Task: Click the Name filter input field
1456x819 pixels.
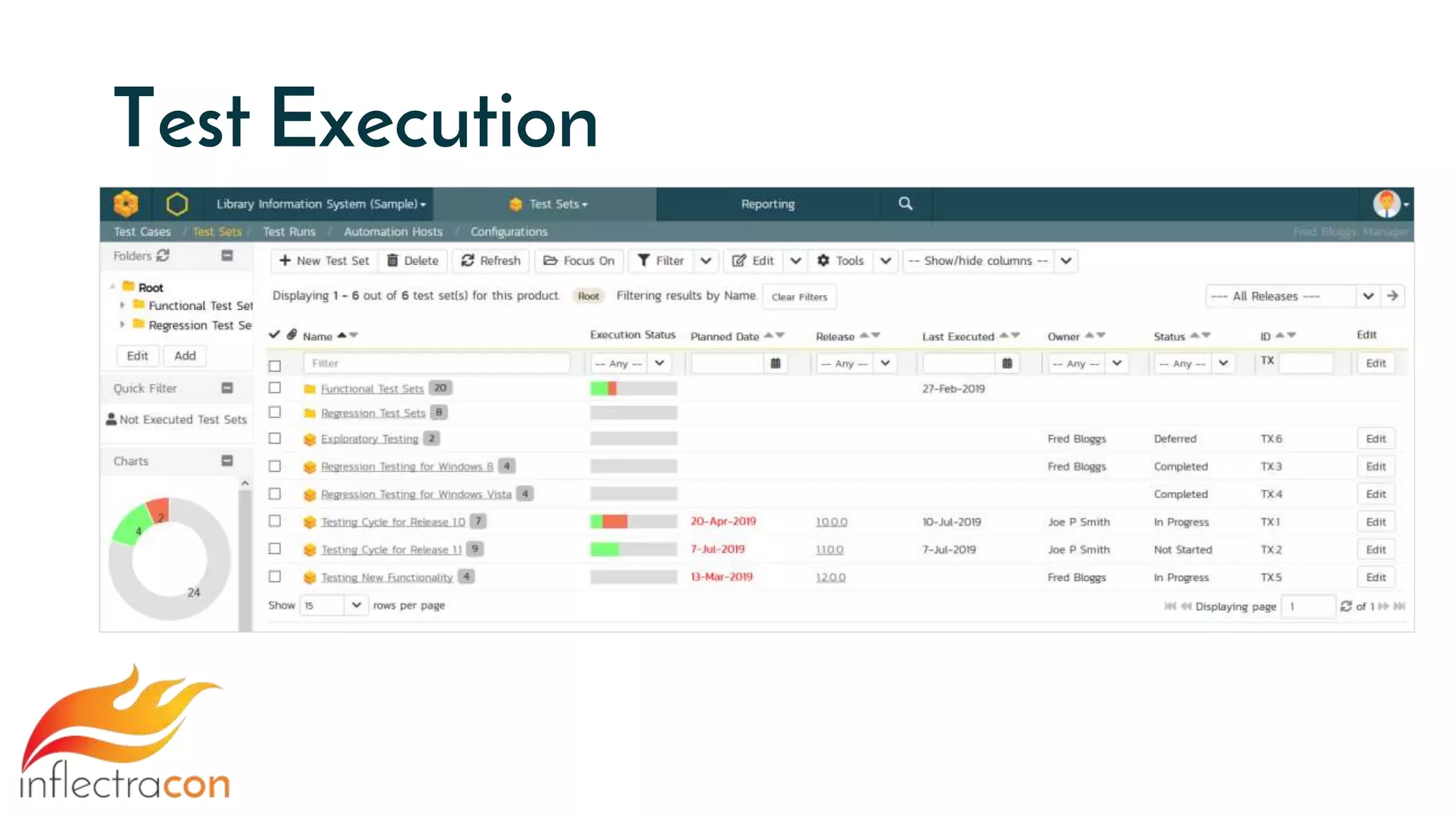Action: click(437, 363)
